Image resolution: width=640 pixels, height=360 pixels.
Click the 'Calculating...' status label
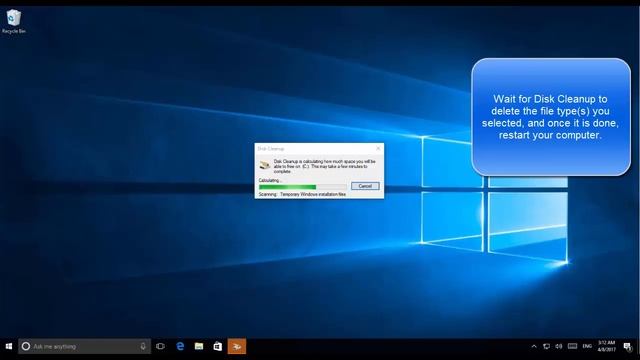[x=270, y=180]
